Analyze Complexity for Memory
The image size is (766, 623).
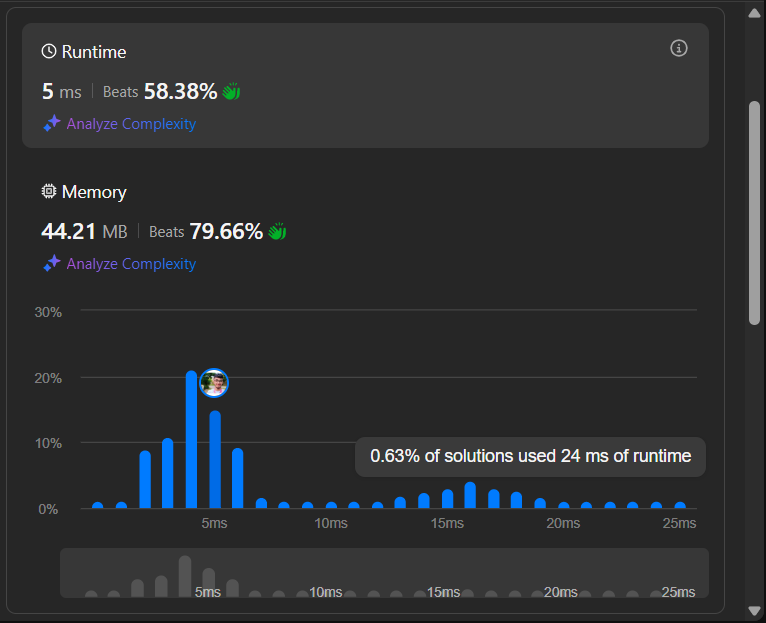(131, 263)
